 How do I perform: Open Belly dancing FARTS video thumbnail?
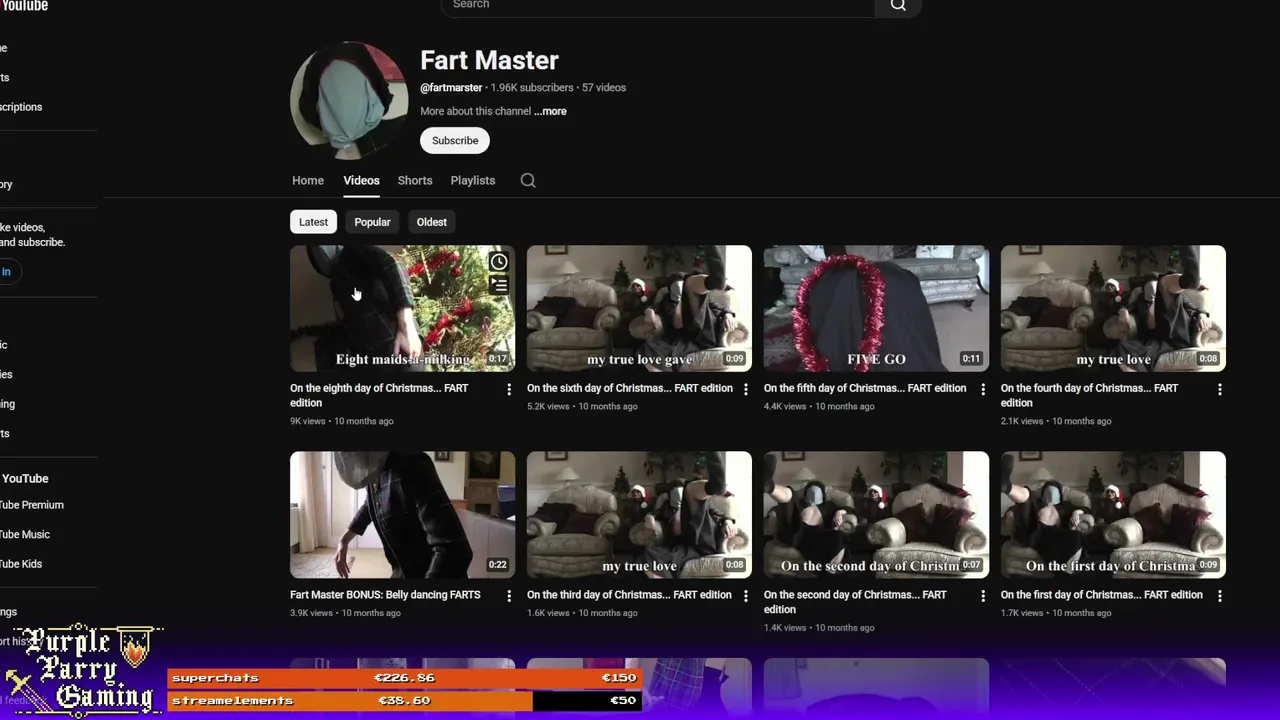[402, 515]
